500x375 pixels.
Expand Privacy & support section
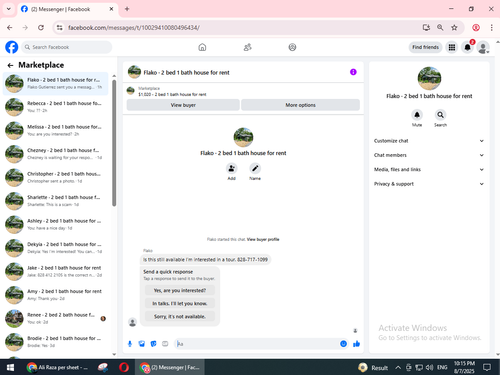pyautogui.click(x=429, y=184)
